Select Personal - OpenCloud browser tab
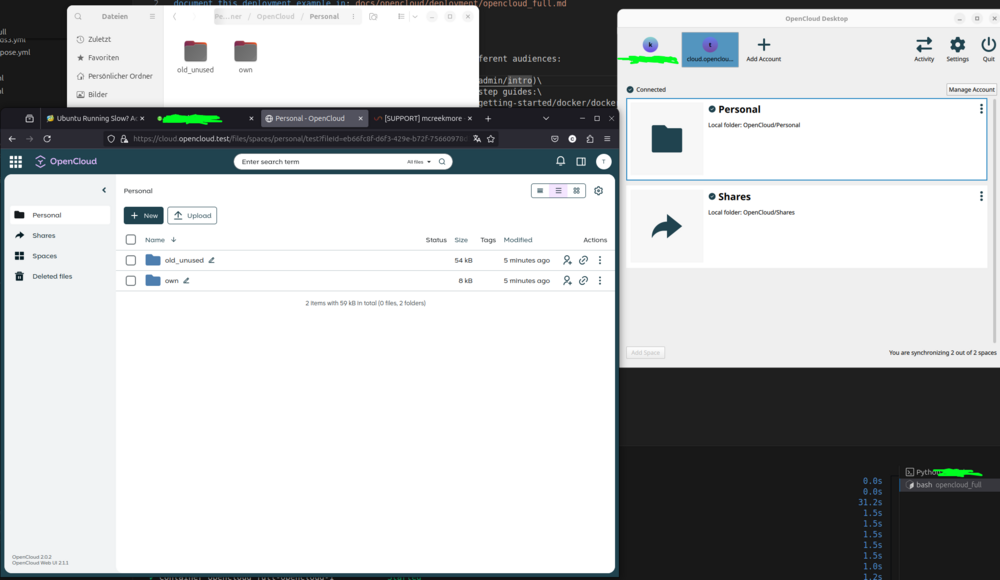 tap(314, 119)
